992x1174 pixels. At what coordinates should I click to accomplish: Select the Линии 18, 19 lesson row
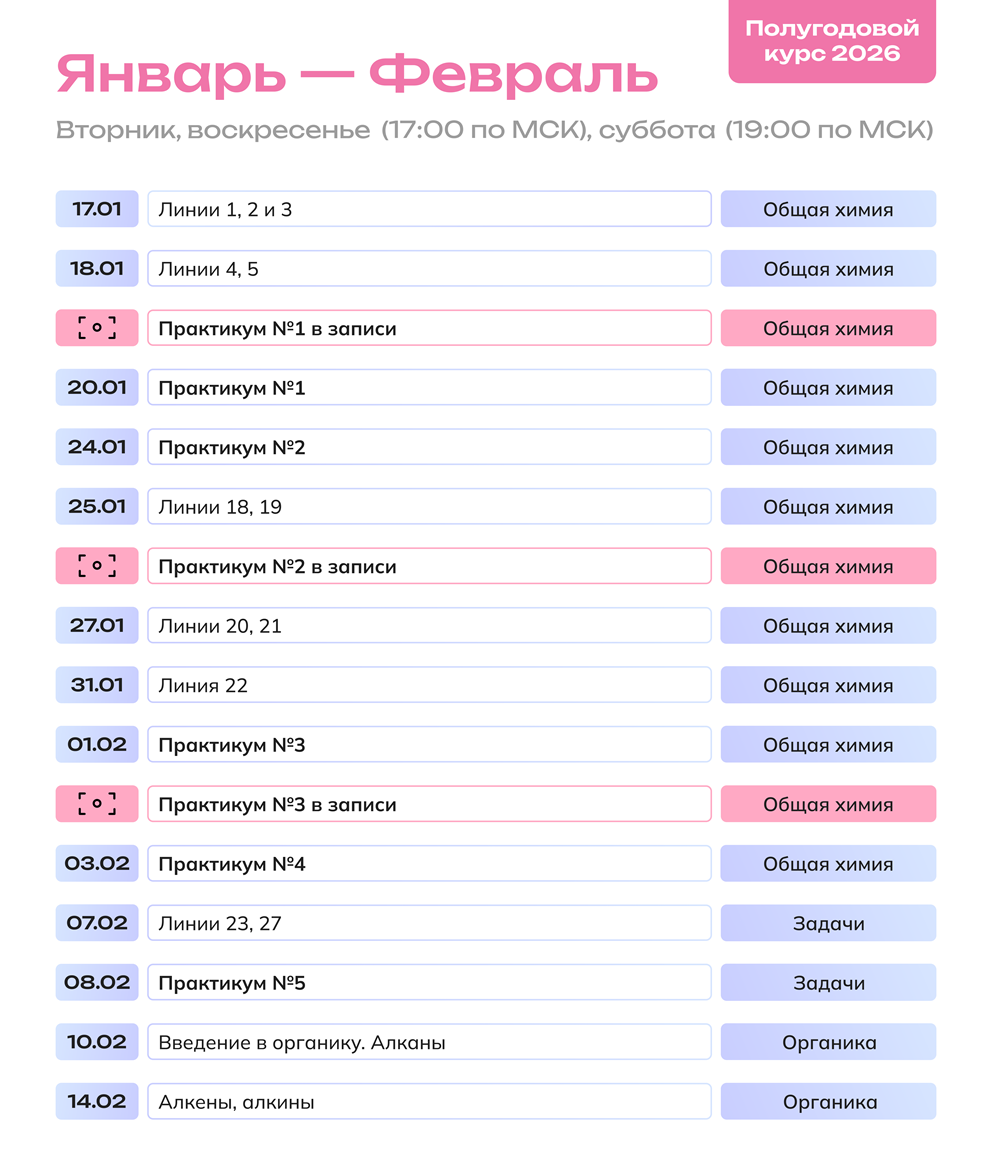pyautogui.click(x=429, y=507)
